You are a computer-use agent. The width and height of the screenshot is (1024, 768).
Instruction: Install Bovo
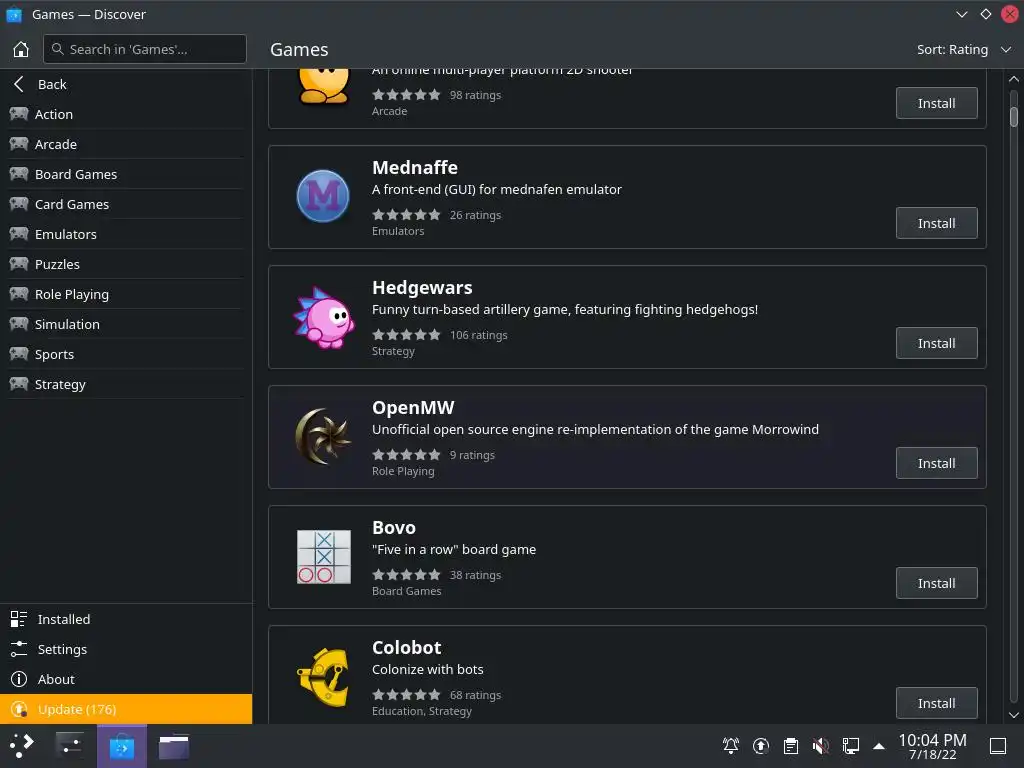pos(936,584)
